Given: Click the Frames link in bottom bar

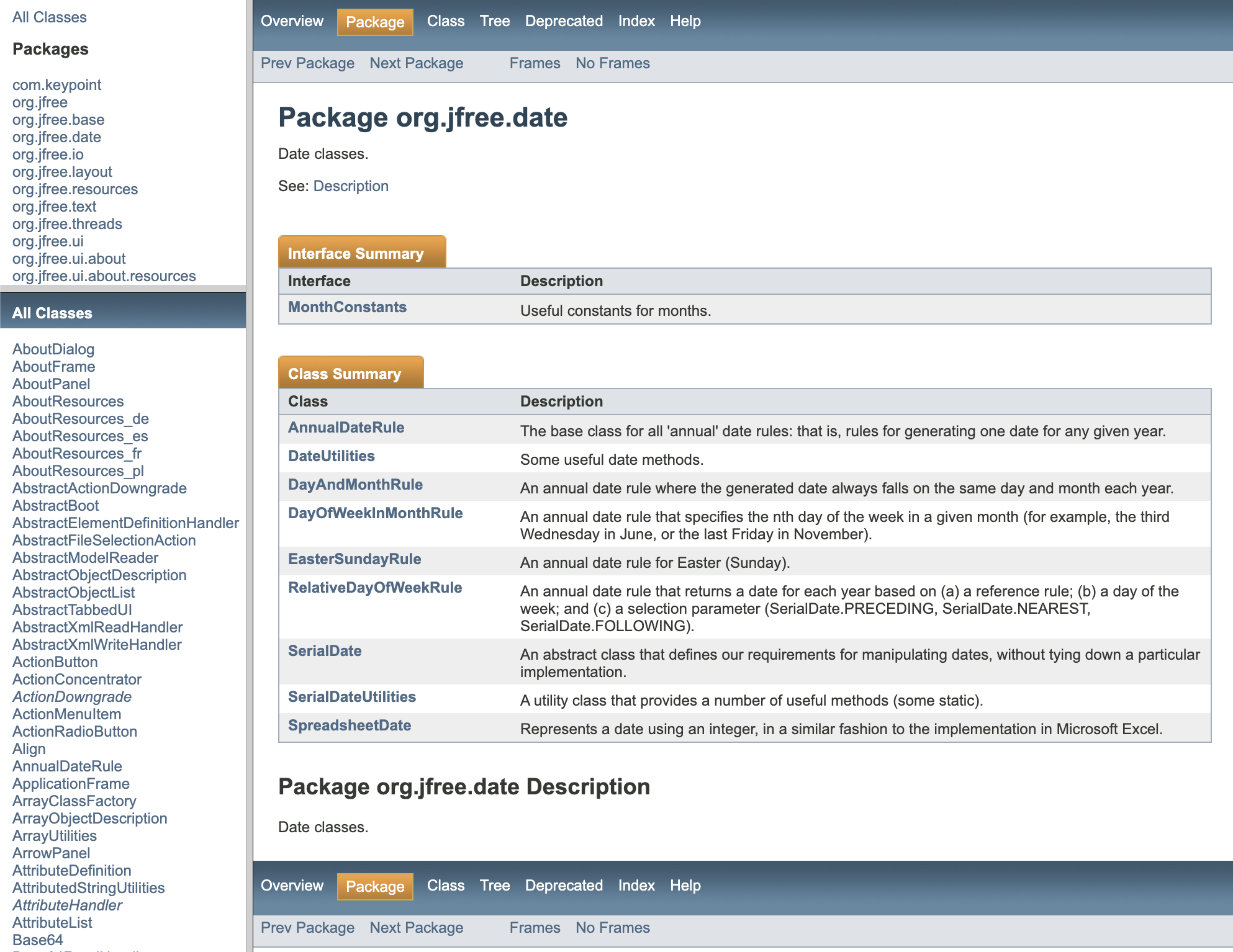Looking at the screenshot, I should [535, 928].
